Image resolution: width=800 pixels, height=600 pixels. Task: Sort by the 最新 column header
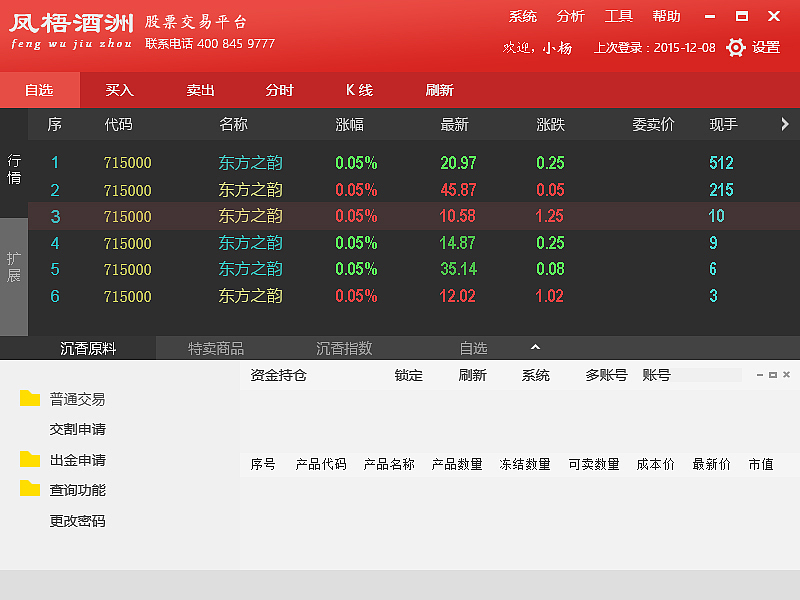(454, 124)
